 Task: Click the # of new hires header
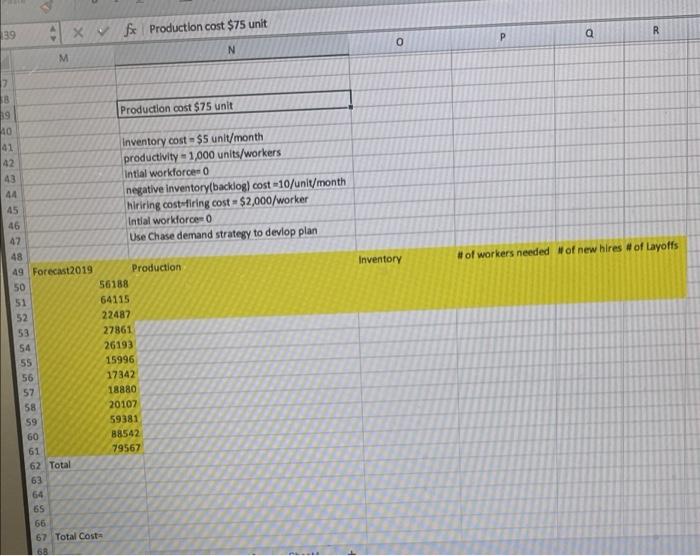click(589, 249)
